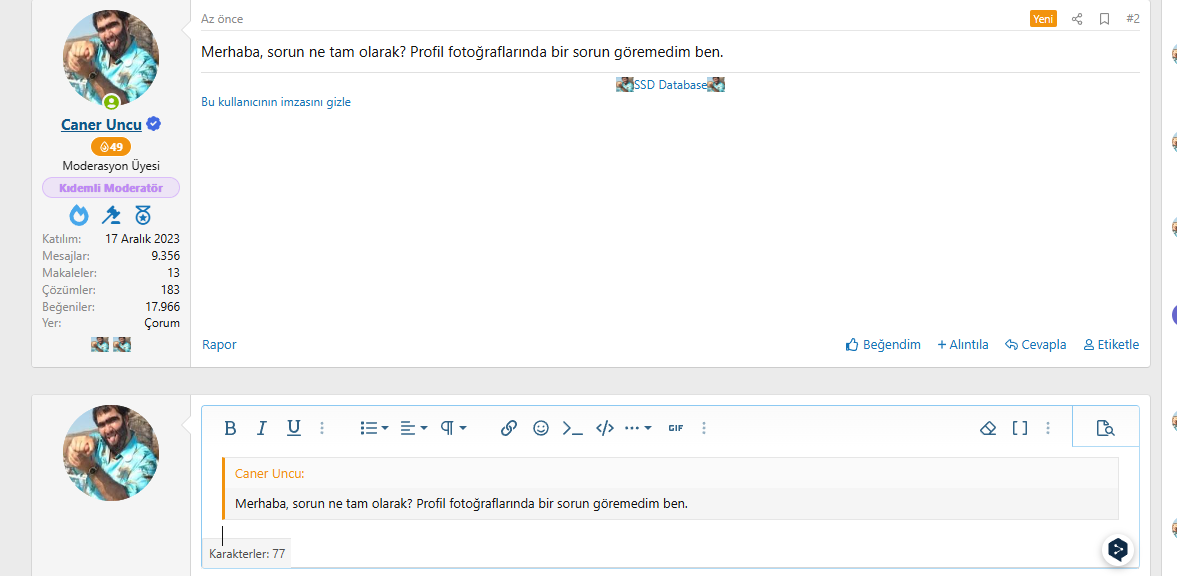Toggle bold formatting in editor toolbar
The image size is (1177, 576).
point(230,428)
